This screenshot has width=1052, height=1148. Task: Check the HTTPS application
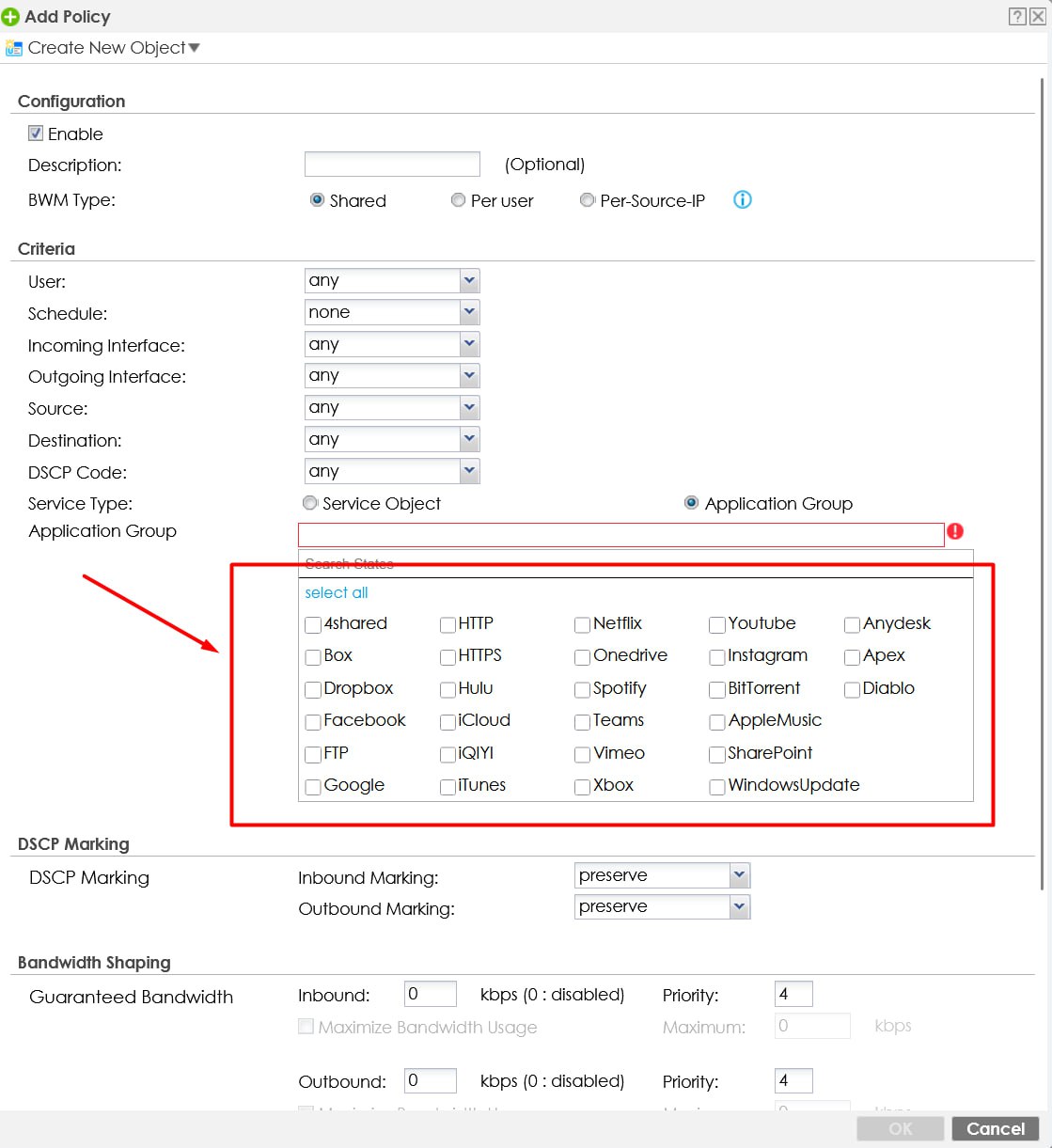(447, 657)
